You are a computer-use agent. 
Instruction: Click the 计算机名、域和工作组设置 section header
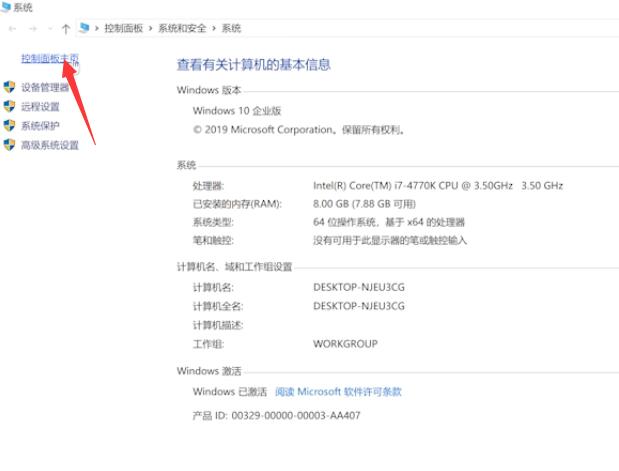(234, 267)
